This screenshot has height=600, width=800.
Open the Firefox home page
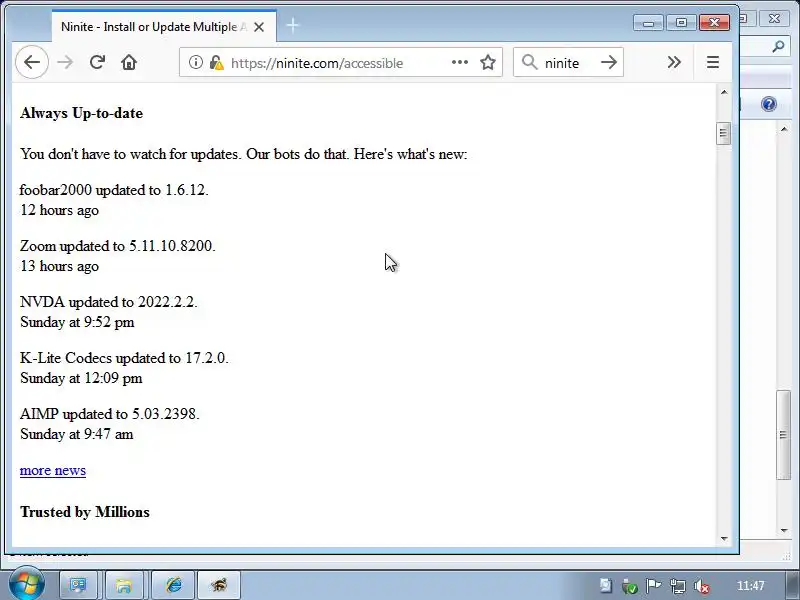pyautogui.click(x=129, y=62)
